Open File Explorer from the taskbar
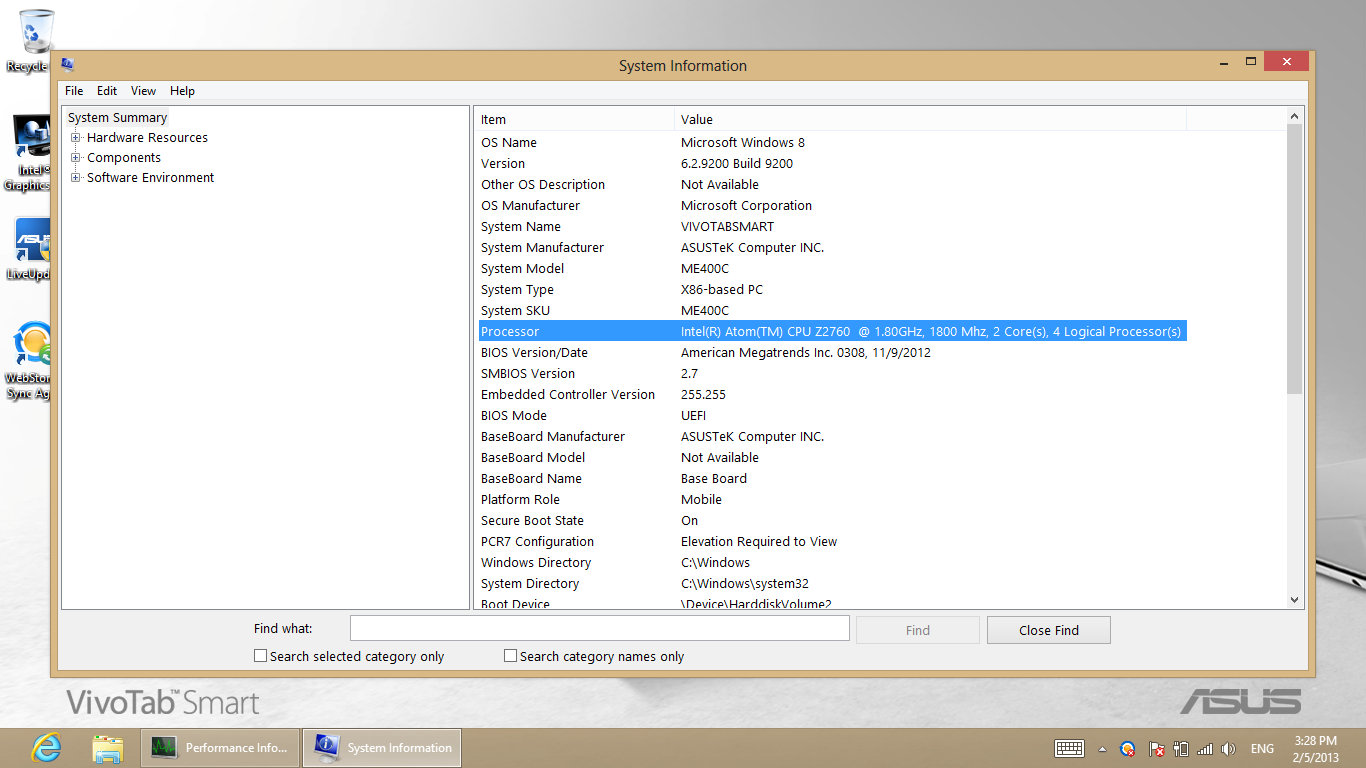Viewport: 1366px width, 768px height. pyautogui.click(x=107, y=747)
